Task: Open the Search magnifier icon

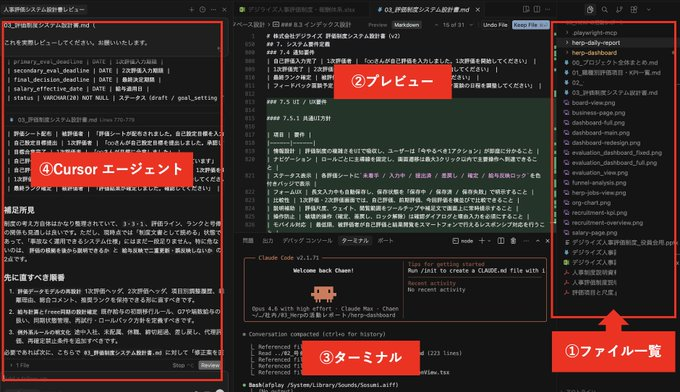Action: pos(605,10)
